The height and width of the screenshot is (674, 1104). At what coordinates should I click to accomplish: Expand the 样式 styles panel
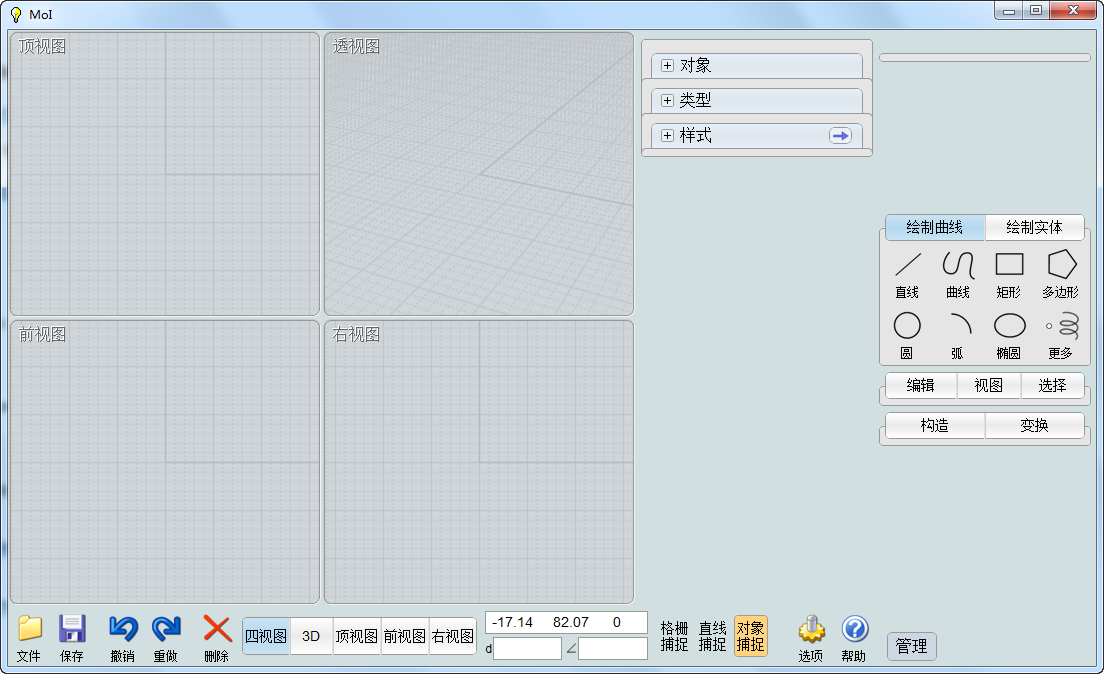point(745,135)
